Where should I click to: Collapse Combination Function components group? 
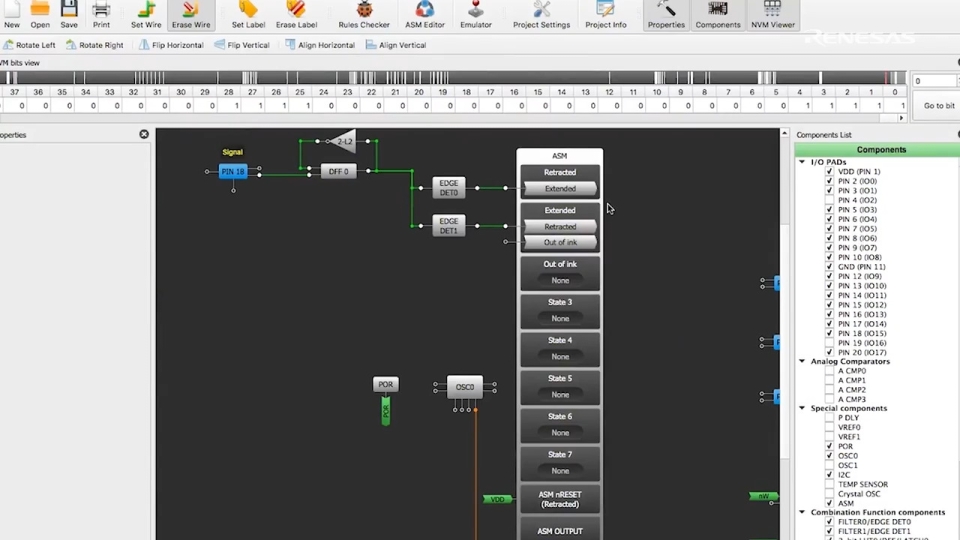click(x=802, y=512)
